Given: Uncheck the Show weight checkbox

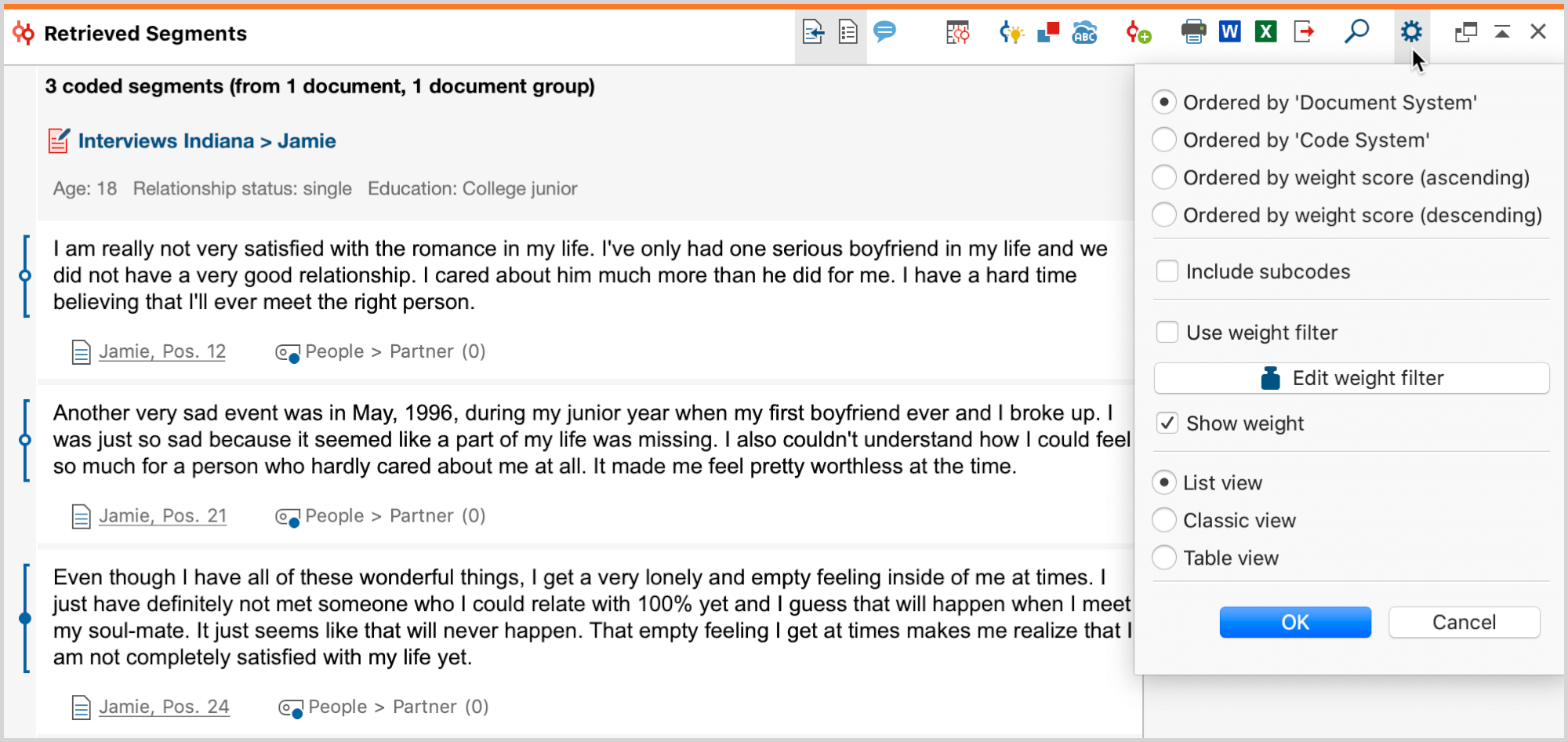Looking at the screenshot, I should coord(1167,424).
